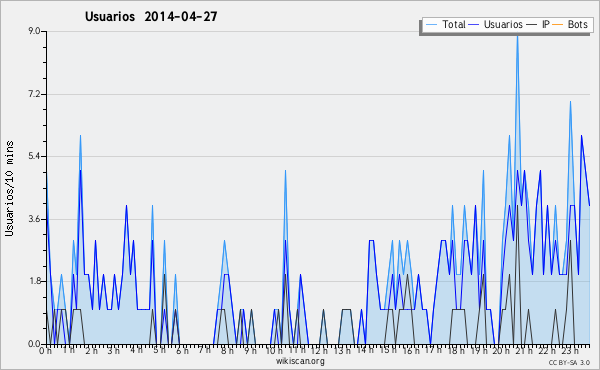Click the x-axis label "4 h"

pyautogui.click(x=137, y=350)
